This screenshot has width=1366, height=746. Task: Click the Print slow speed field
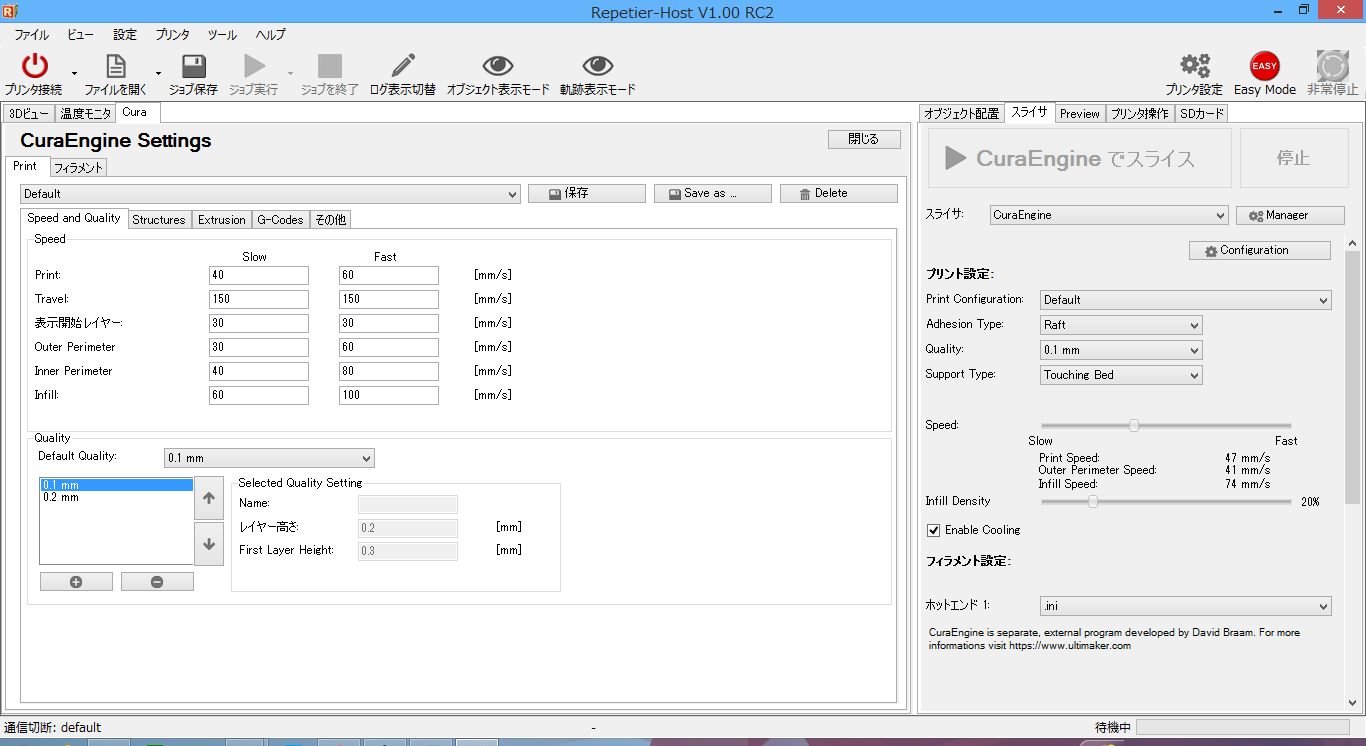[x=259, y=275]
